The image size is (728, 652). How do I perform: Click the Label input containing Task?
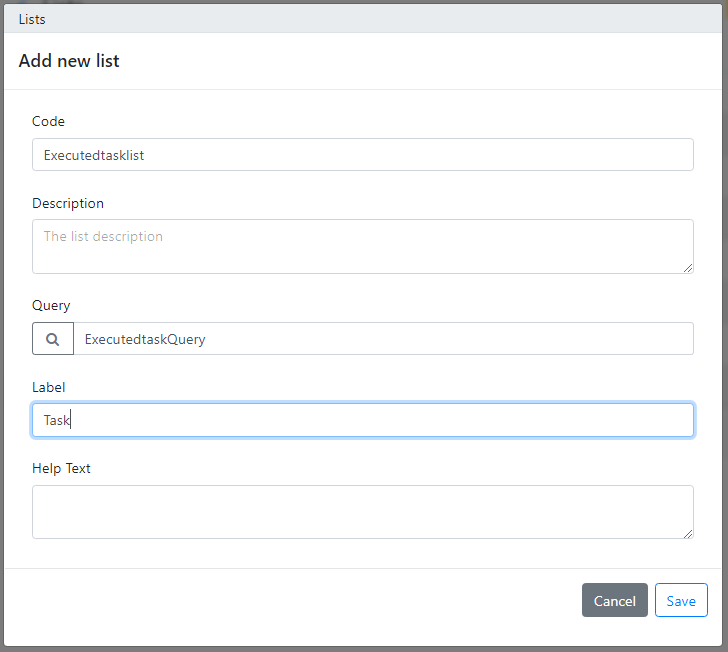[363, 420]
